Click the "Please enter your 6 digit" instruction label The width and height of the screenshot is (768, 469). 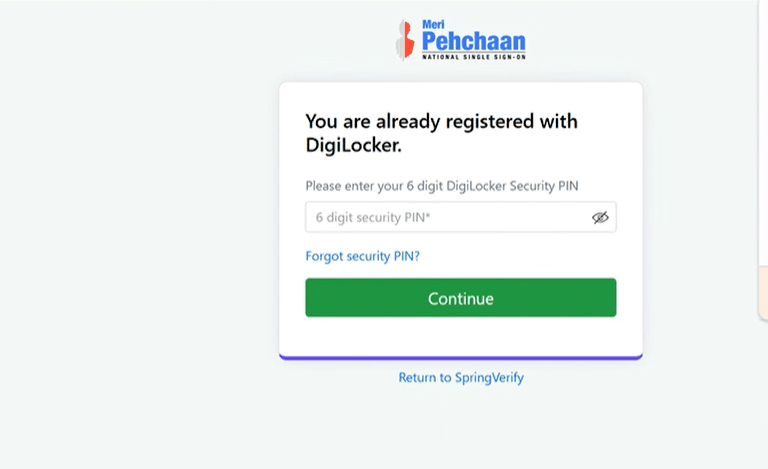(x=442, y=186)
